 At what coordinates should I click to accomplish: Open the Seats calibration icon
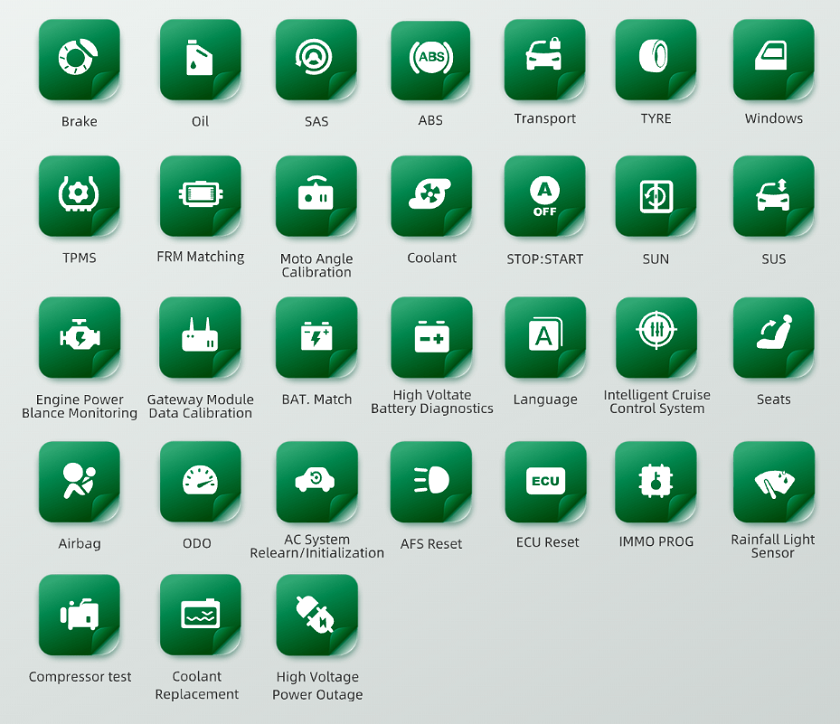point(773,337)
